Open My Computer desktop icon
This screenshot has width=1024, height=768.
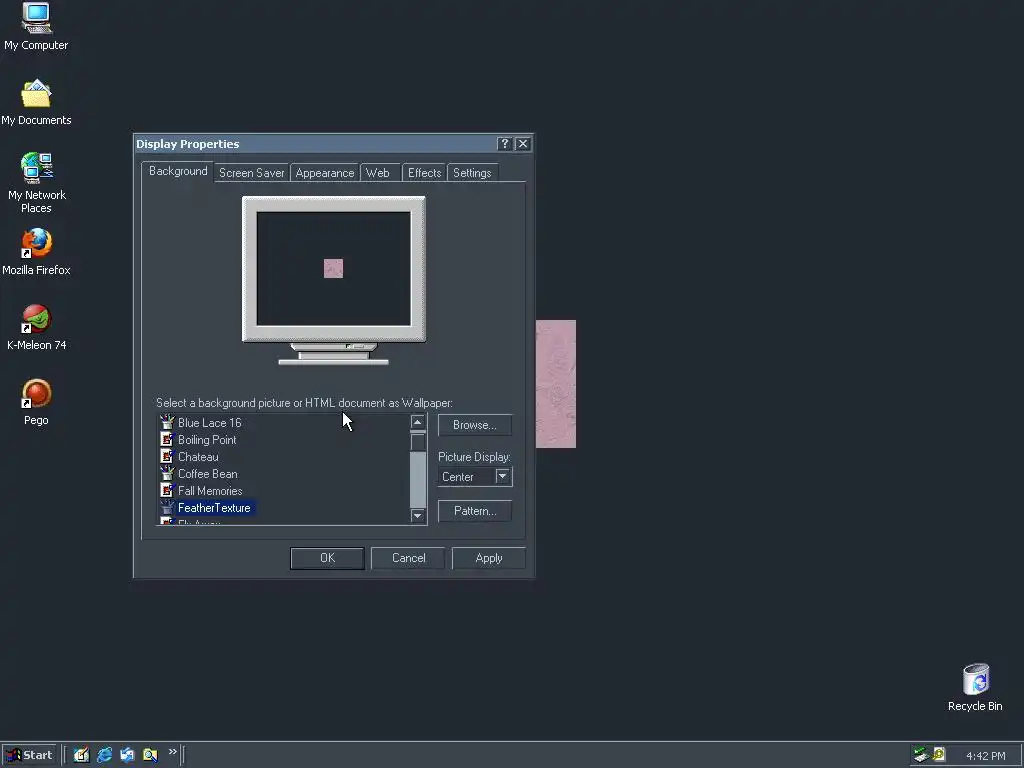(36, 26)
